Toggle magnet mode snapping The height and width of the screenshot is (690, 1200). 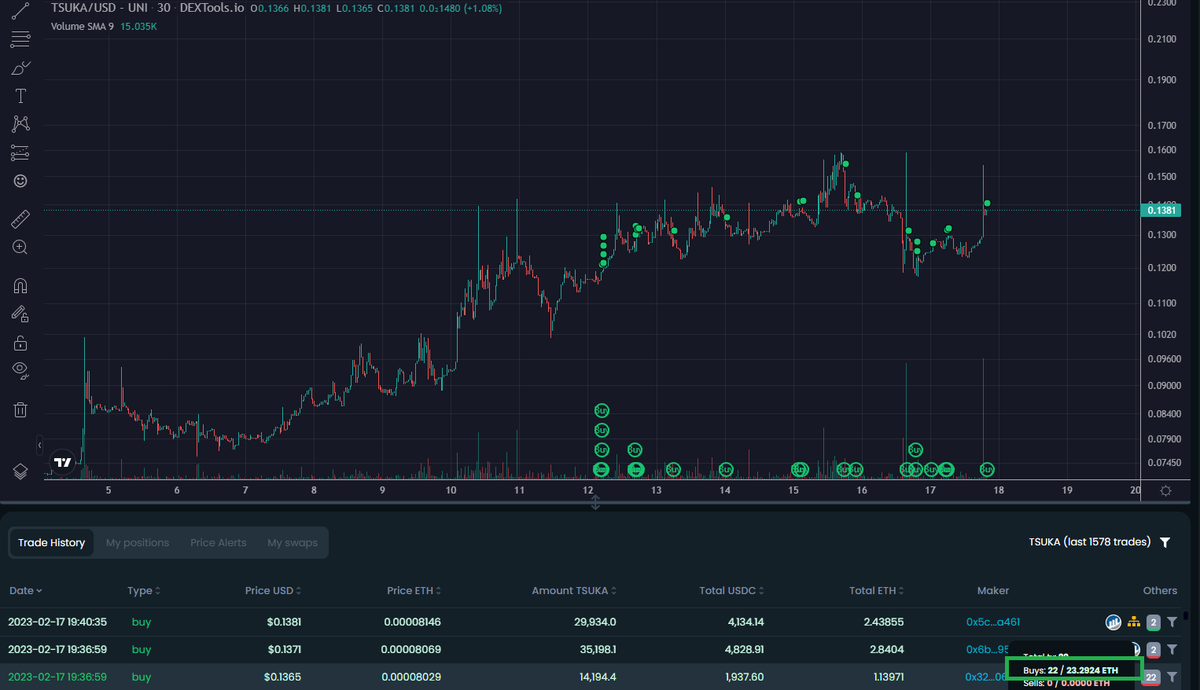click(20, 285)
